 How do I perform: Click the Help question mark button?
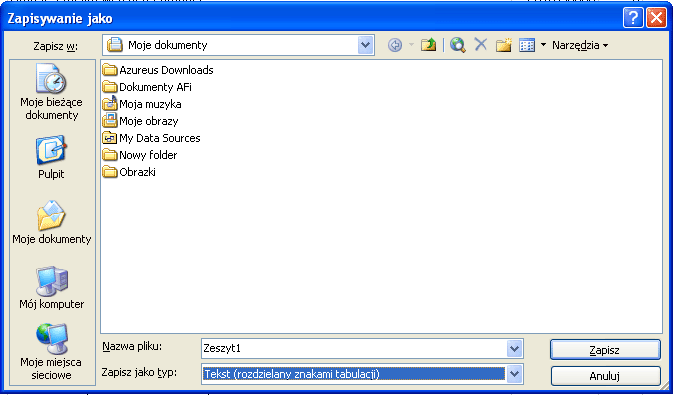(633, 18)
